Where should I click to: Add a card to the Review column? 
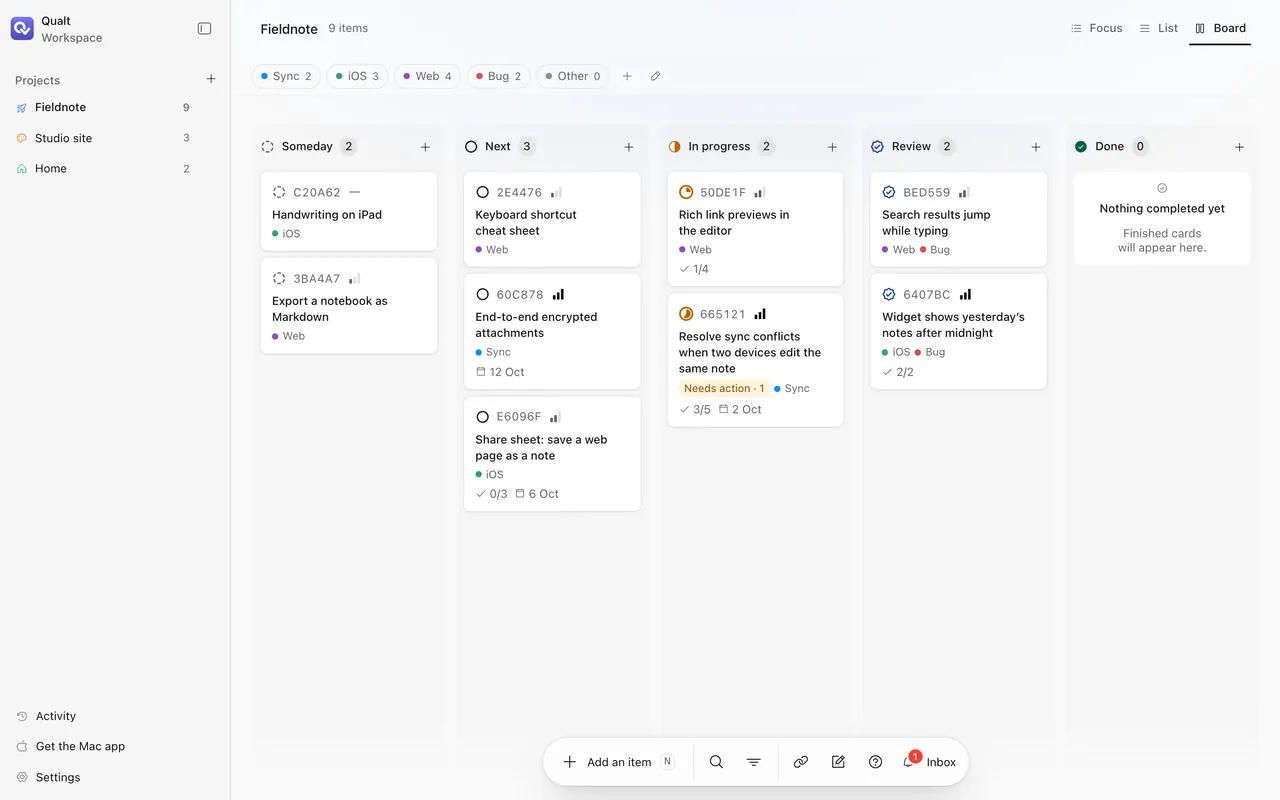(x=1036, y=147)
